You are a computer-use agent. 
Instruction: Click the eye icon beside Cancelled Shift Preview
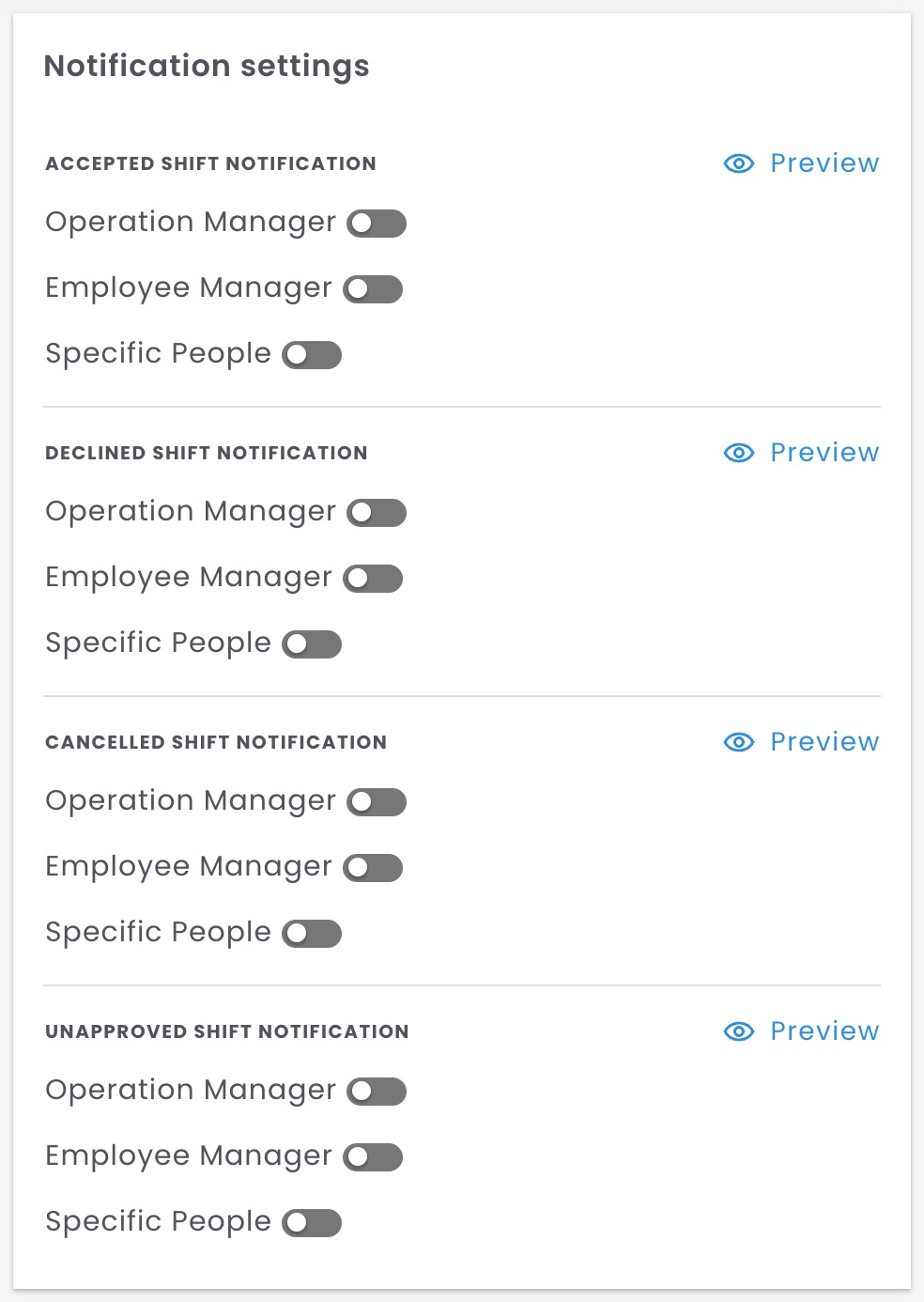[739, 742]
